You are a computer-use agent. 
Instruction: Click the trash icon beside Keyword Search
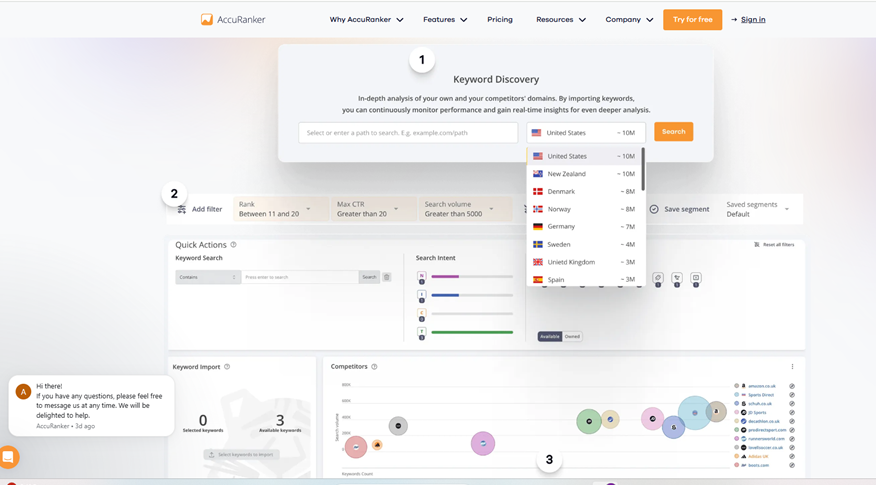[x=387, y=277]
